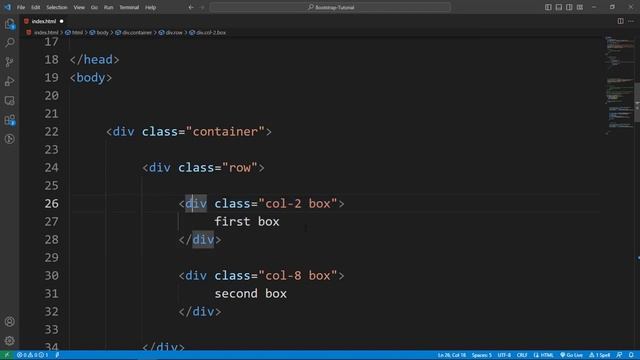640x360 pixels.
Task: Expand the index.html breadcrumb
Action: (x=43, y=33)
